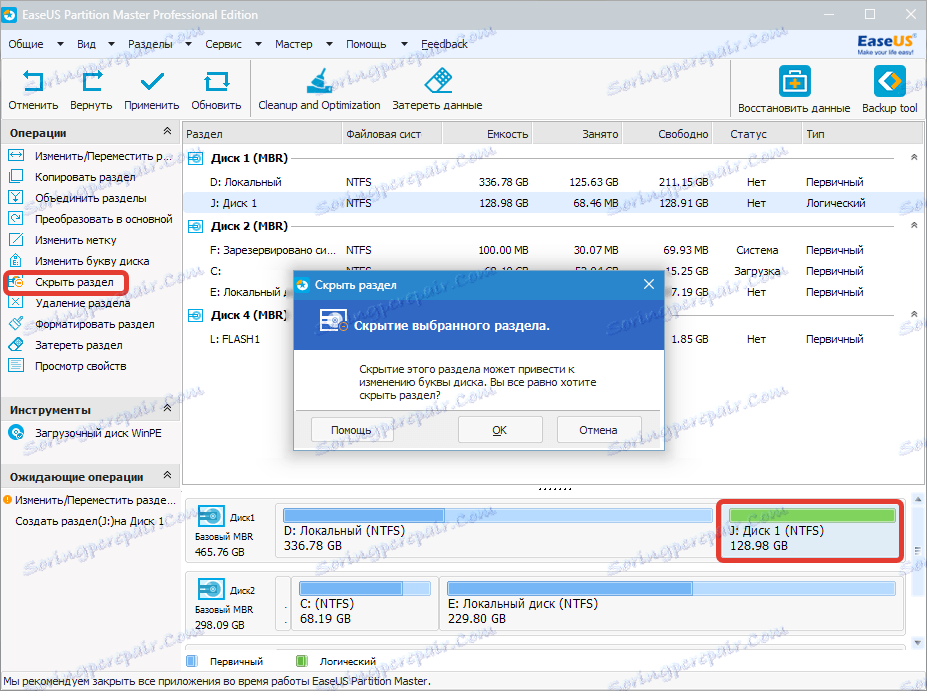Screen dimensions: 927x691
Task: Collapse the Операции panel
Action: click(167, 131)
